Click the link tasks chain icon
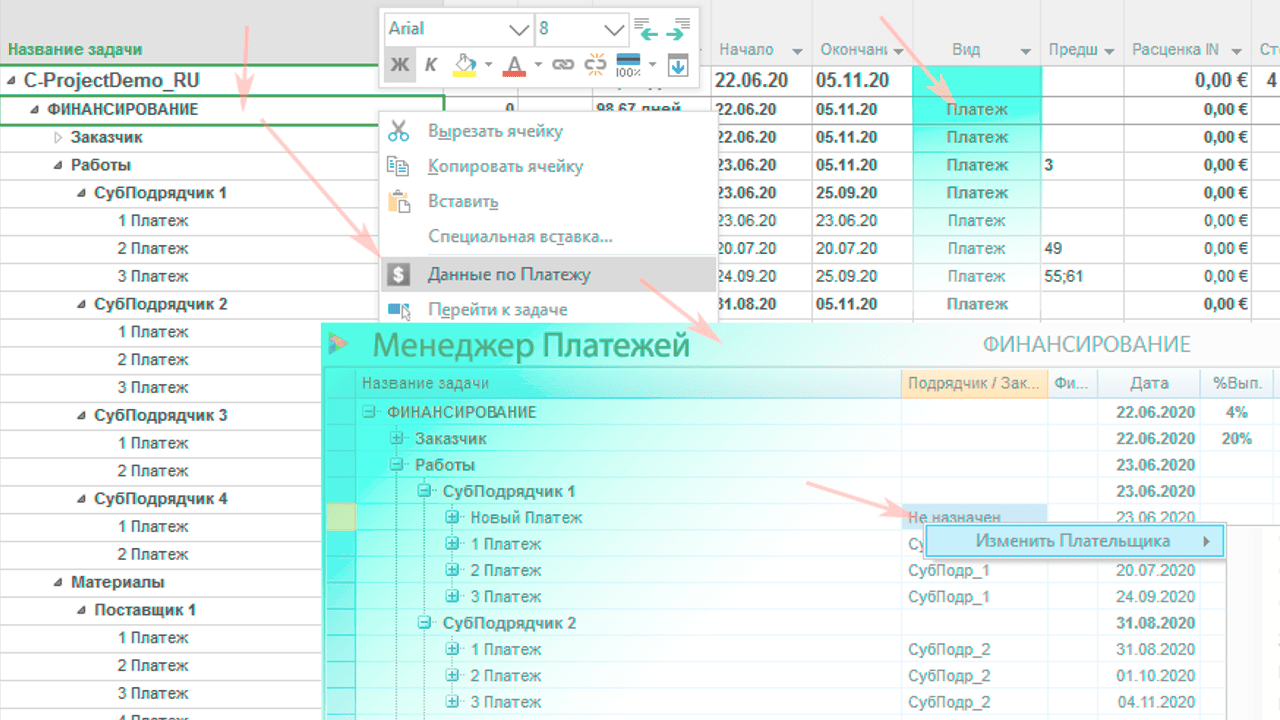 563,65
